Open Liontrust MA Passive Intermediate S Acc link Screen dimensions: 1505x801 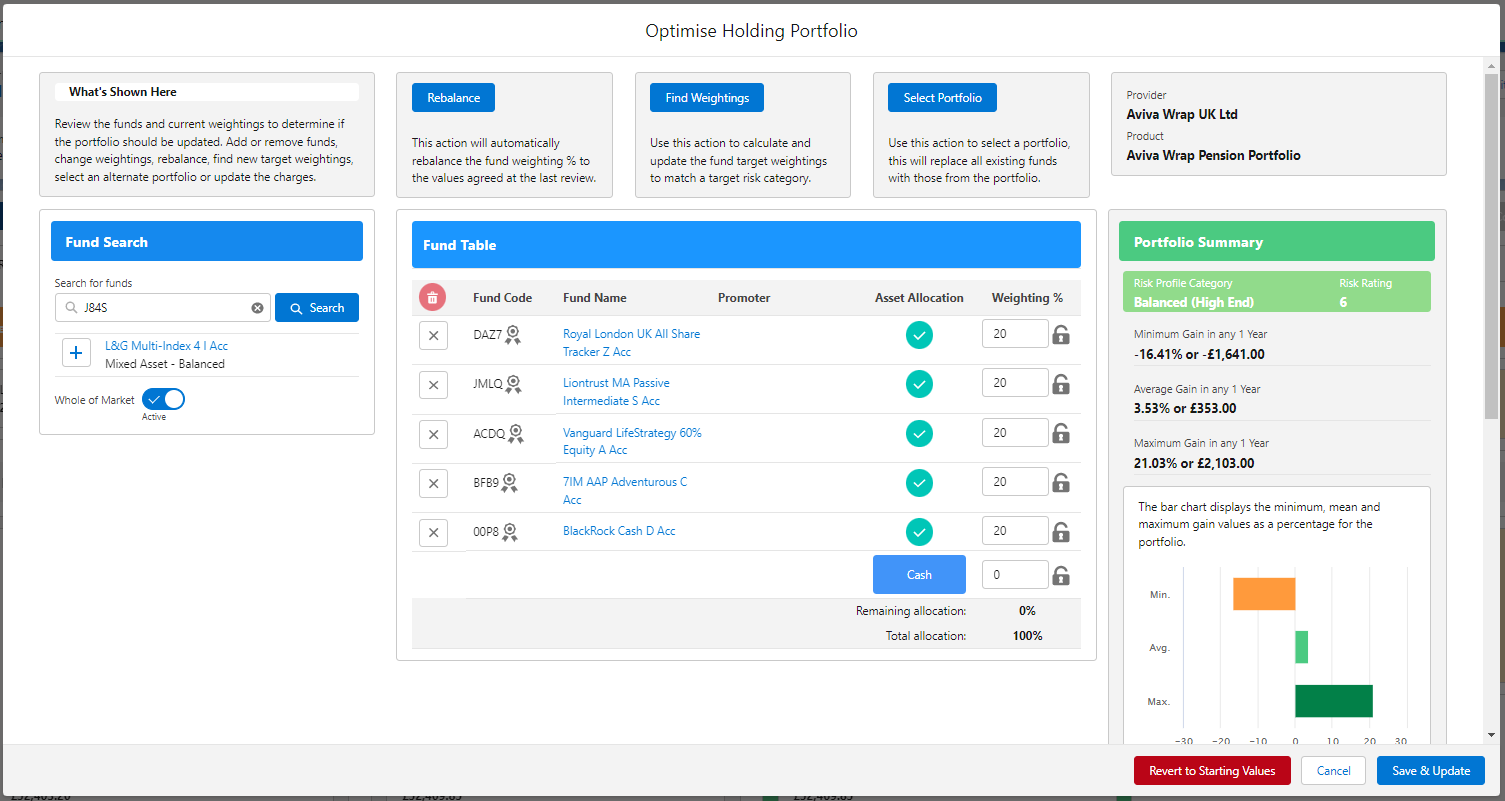[616, 392]
